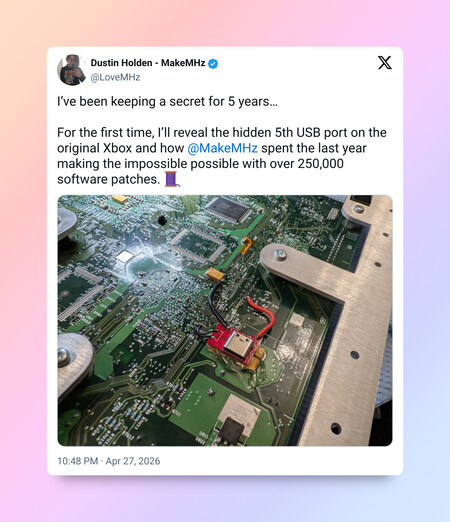Click the black square component at photo bottom
Image resolution: width=450 pixels, height=522 pixels.
(231, 429)
